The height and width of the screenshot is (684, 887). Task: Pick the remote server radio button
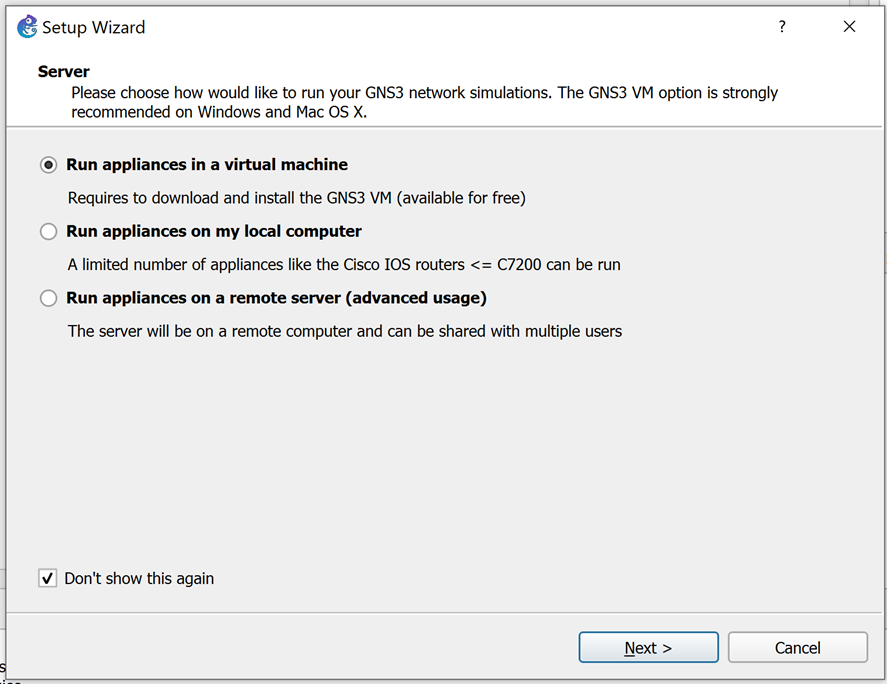49,298
